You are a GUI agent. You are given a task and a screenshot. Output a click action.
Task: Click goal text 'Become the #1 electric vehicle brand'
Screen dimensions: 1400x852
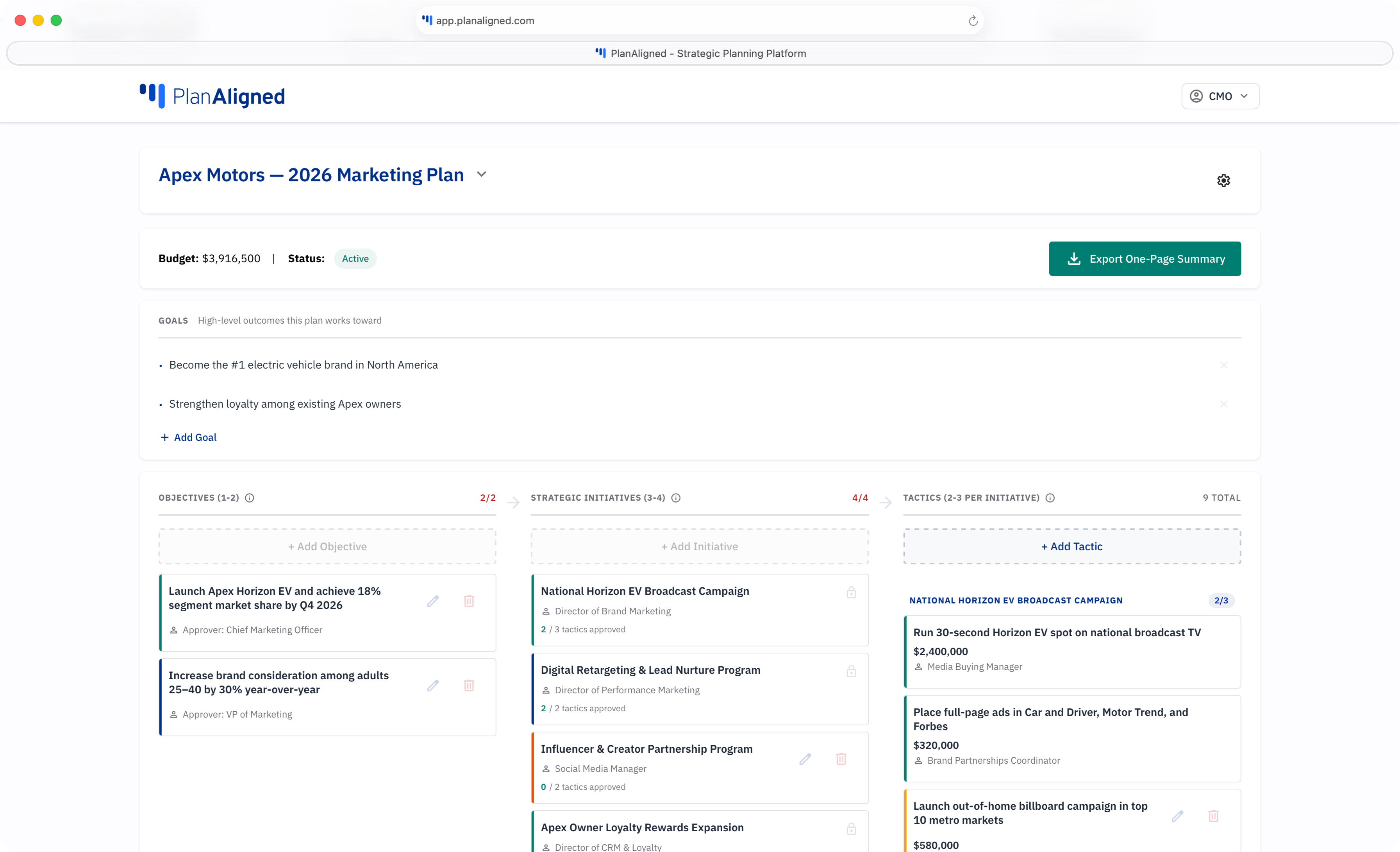(304, 365)
